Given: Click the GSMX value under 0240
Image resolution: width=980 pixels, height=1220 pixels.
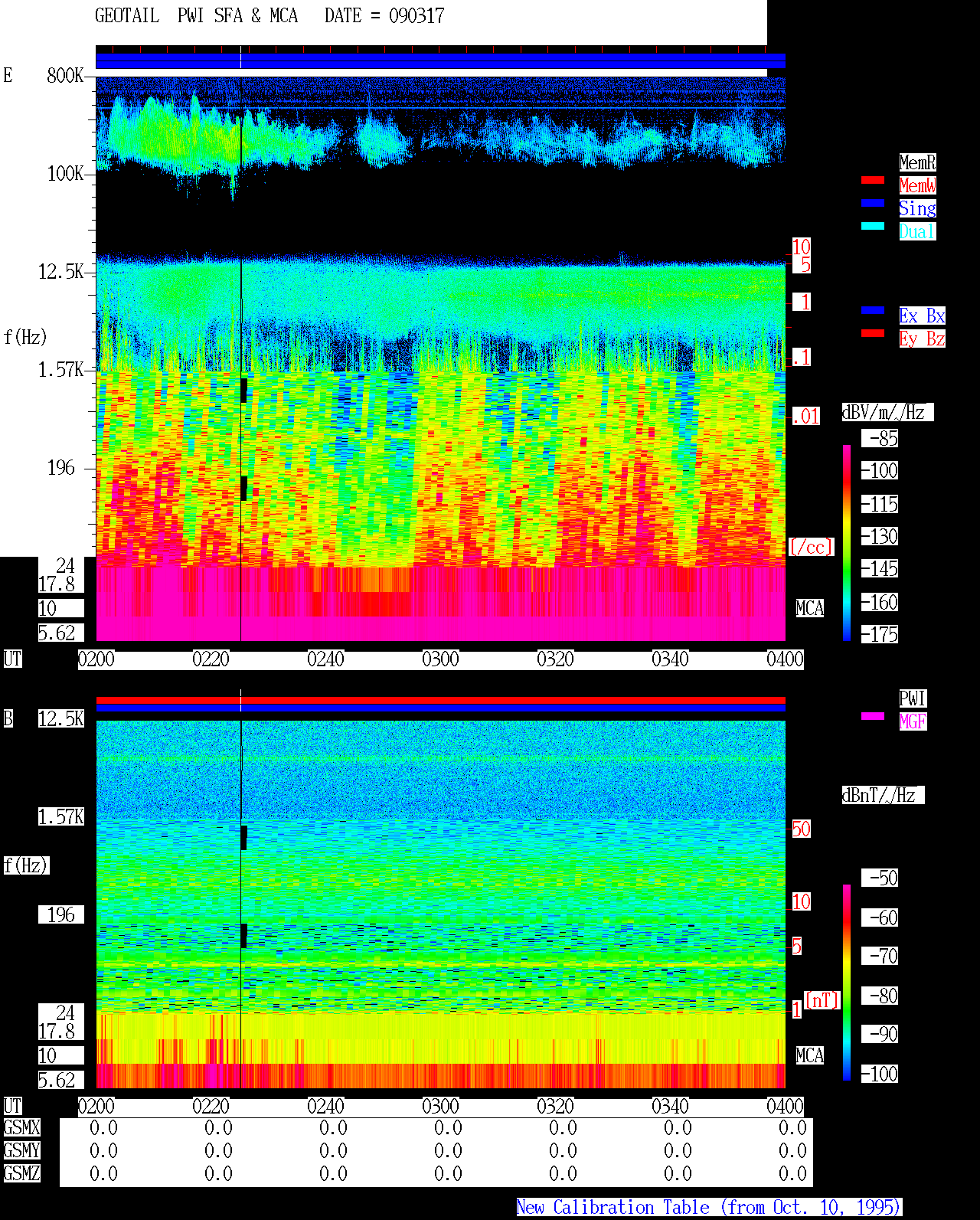Looking at the screenshot, I should (333, 1127).
